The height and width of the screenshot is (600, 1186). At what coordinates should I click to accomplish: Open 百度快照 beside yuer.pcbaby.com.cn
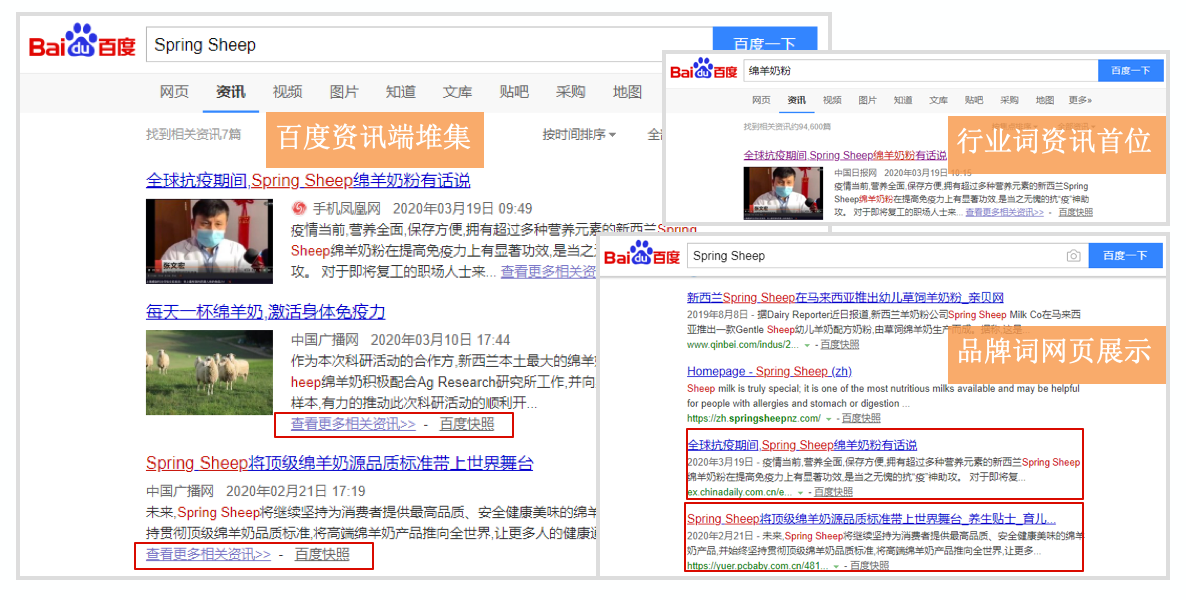tap(869, 566)
